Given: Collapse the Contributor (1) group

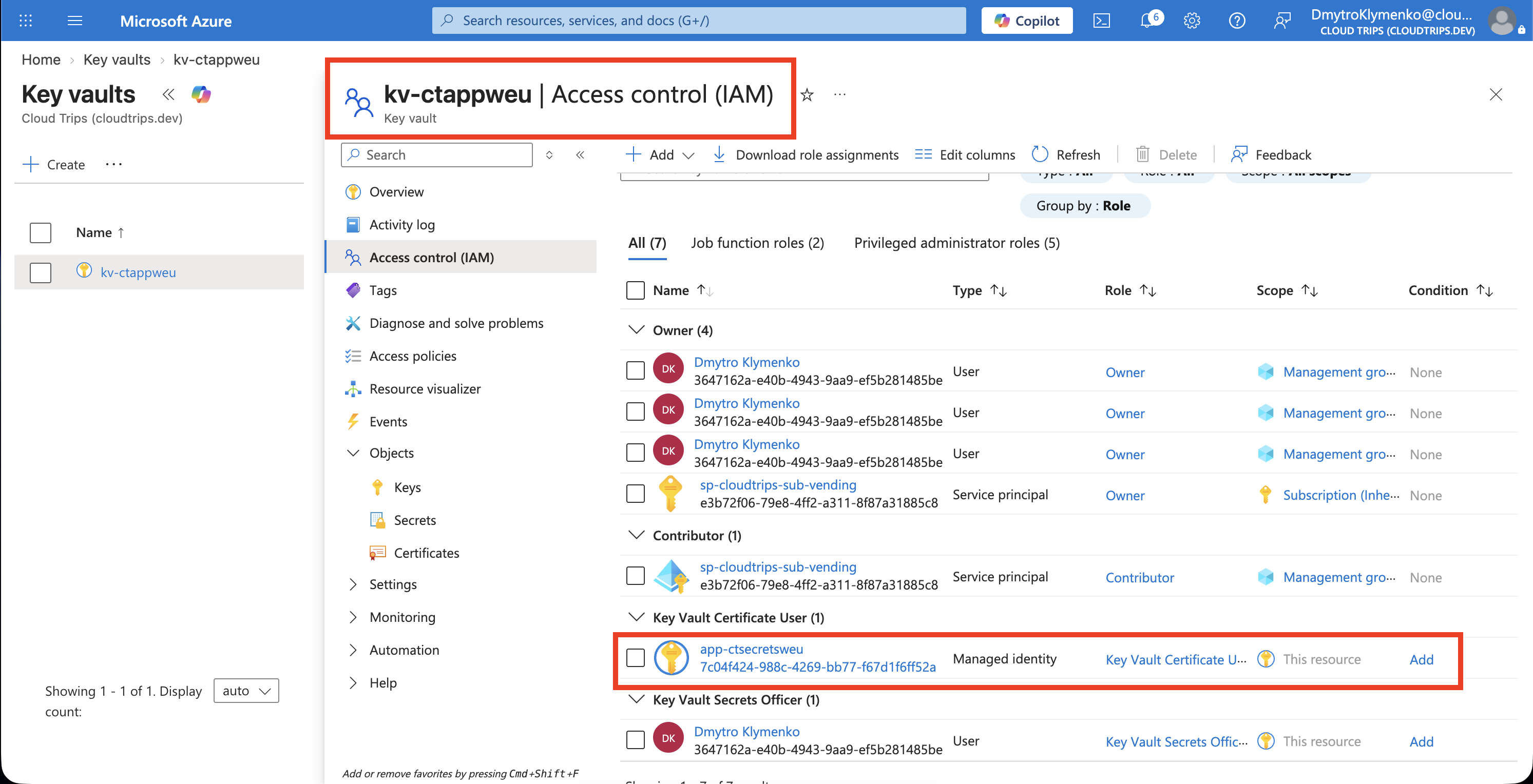Looking at the screenshot, I should pyautogui.click(x=636, y=535).
